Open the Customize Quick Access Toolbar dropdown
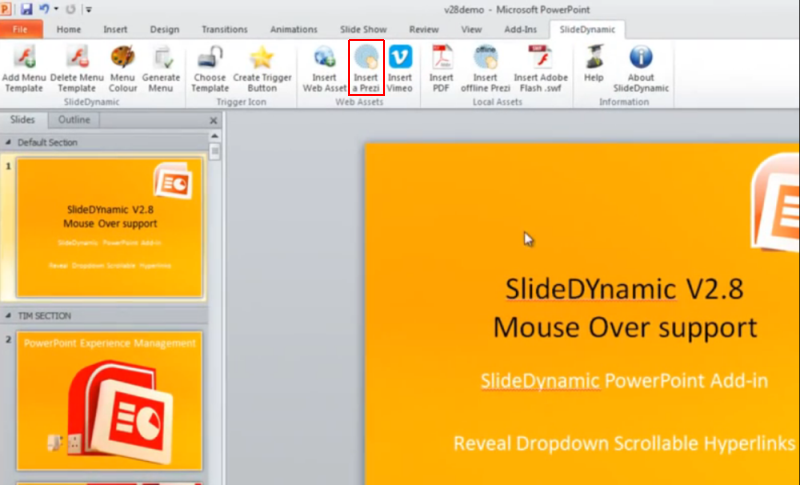 [x=88, y=9]
